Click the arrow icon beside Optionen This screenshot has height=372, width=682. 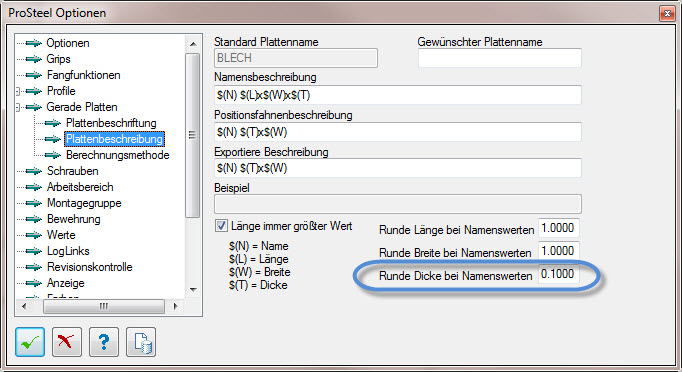pos(33,43)
